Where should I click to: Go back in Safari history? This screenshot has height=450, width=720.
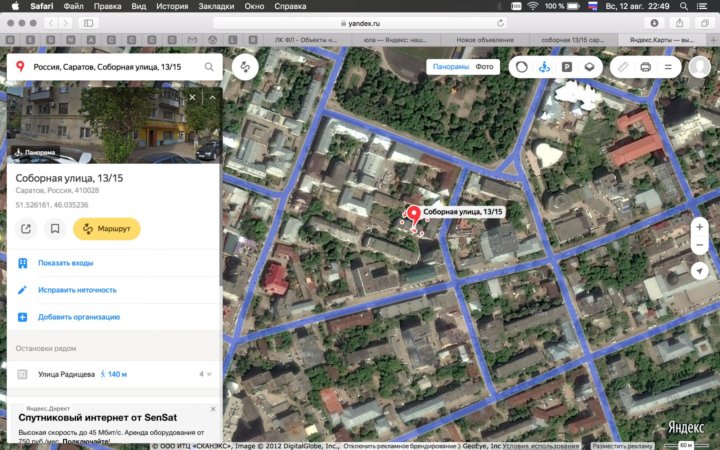tap(51, 23)
